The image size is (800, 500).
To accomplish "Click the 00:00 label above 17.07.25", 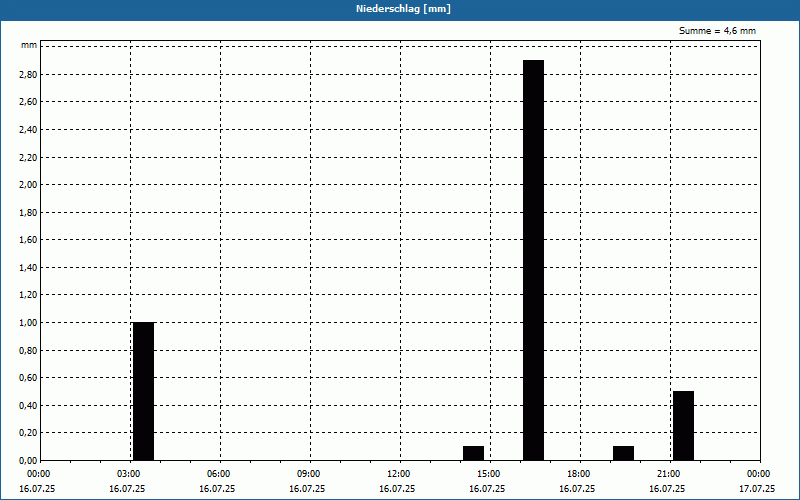I will [759, 474].
